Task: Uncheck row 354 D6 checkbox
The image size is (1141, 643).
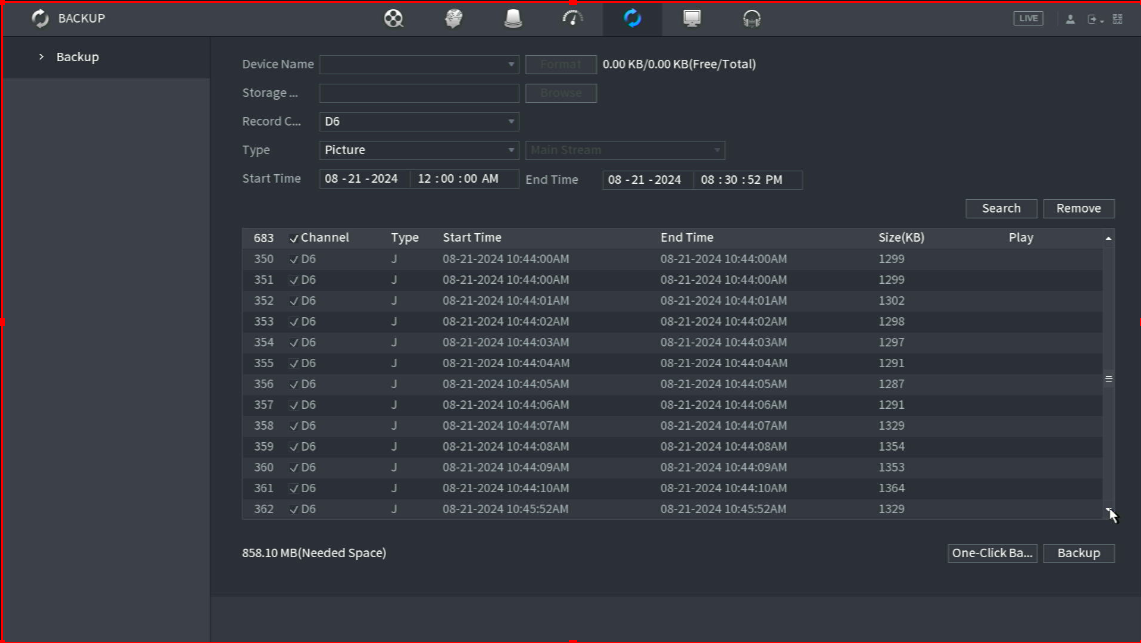Action: coord(294,343)
